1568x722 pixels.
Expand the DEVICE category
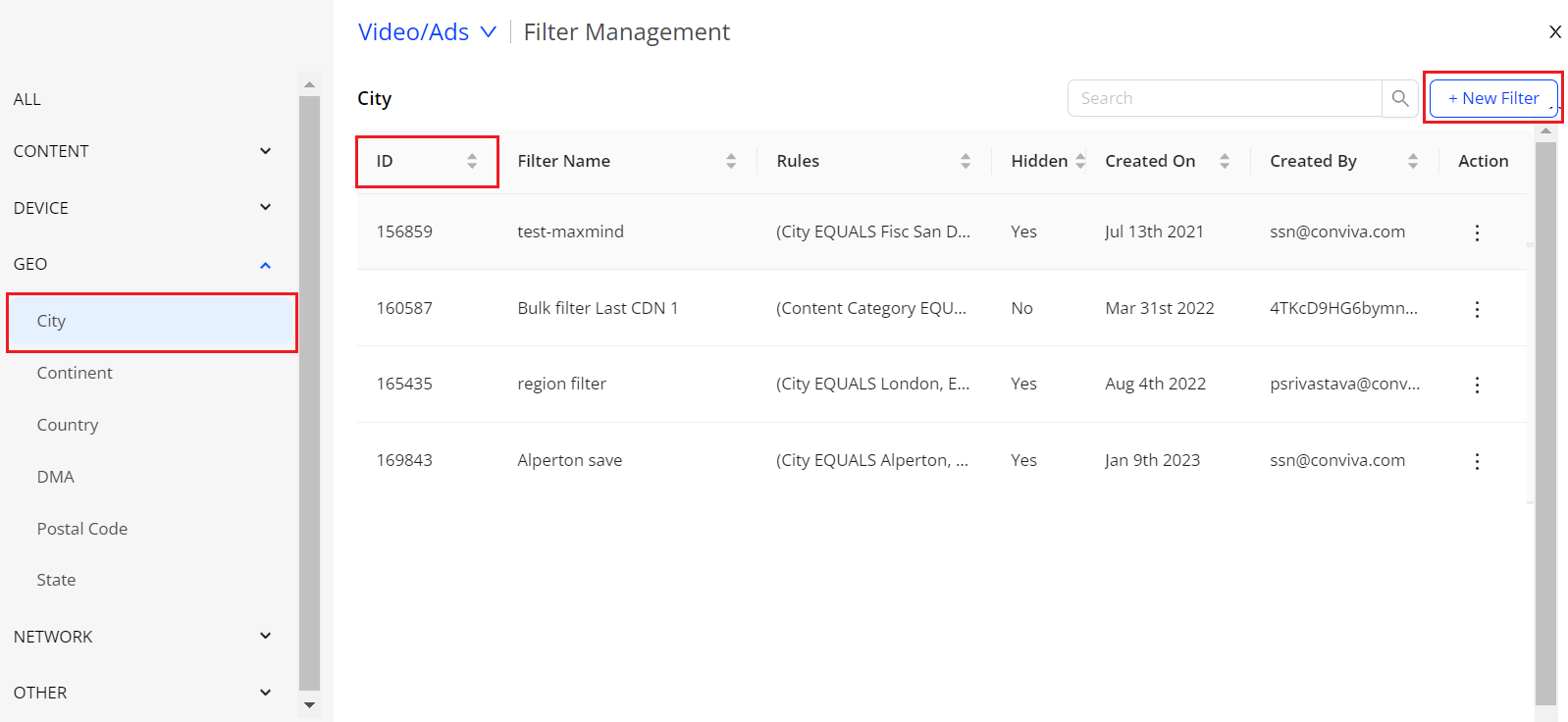pos(265,207)
